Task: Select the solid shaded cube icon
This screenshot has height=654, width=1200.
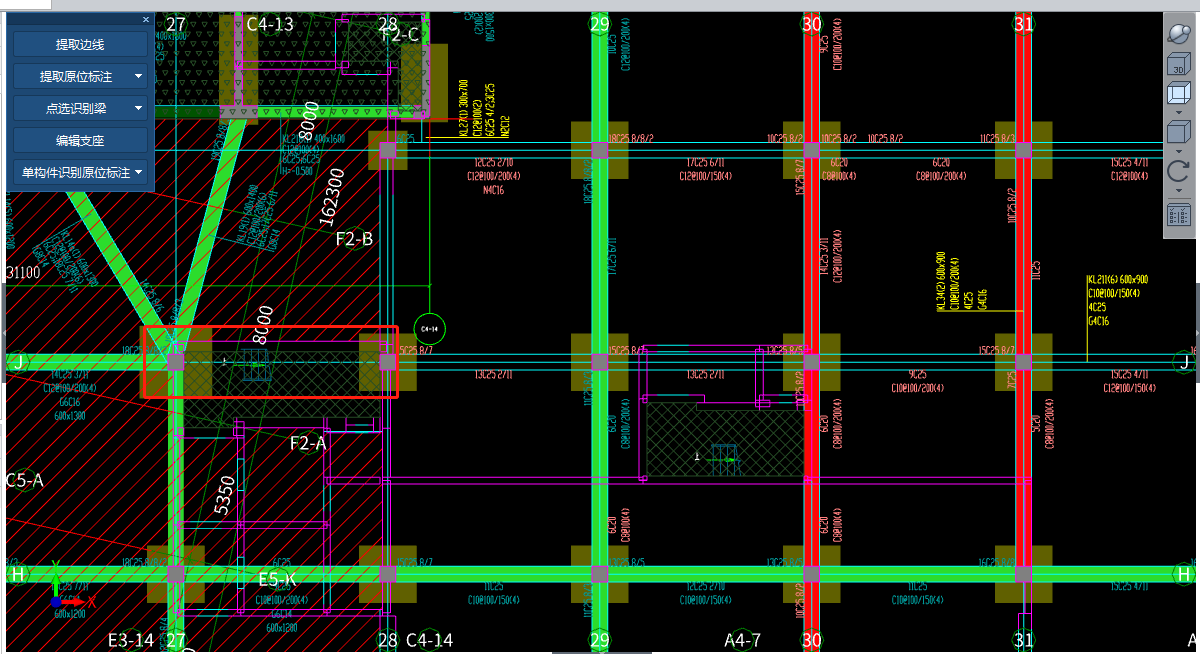Action: [x=1180, y=132]
